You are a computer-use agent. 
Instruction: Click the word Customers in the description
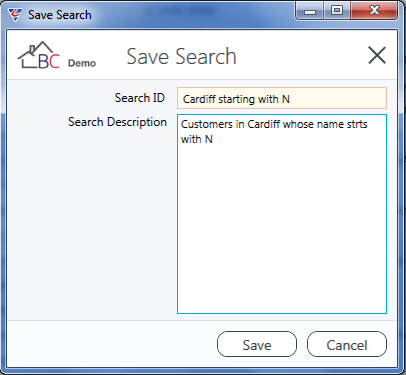[207, 124]
